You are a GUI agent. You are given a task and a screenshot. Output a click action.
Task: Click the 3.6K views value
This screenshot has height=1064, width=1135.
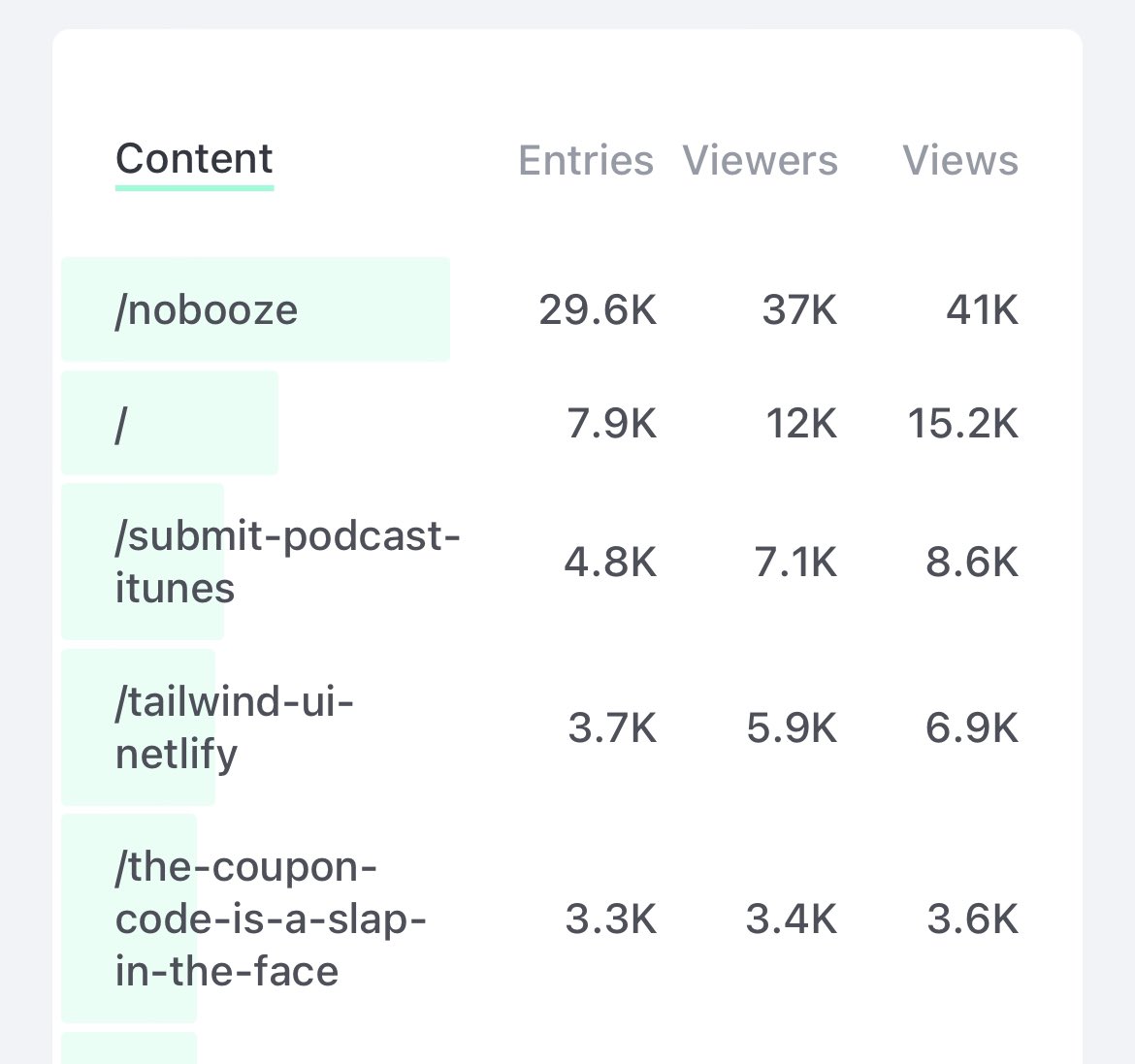click(972, 919)
